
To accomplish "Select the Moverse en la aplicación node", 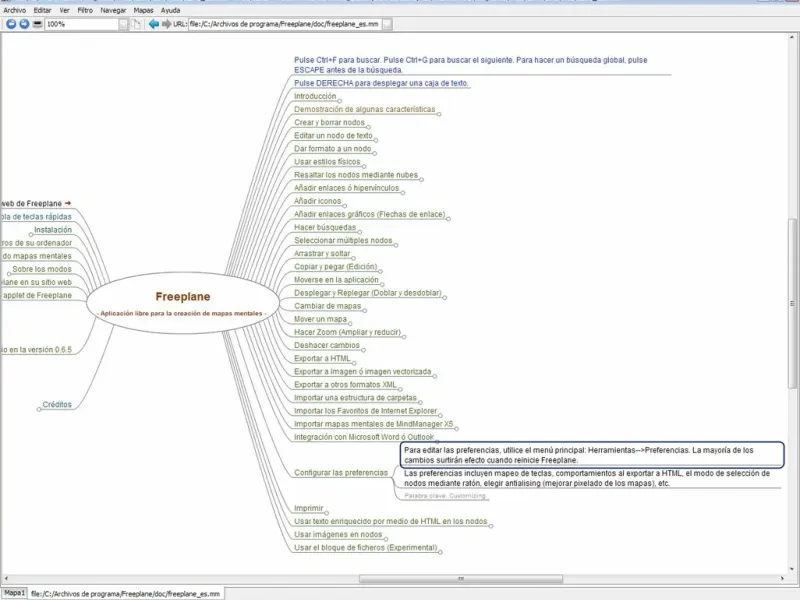I will 336,280.
